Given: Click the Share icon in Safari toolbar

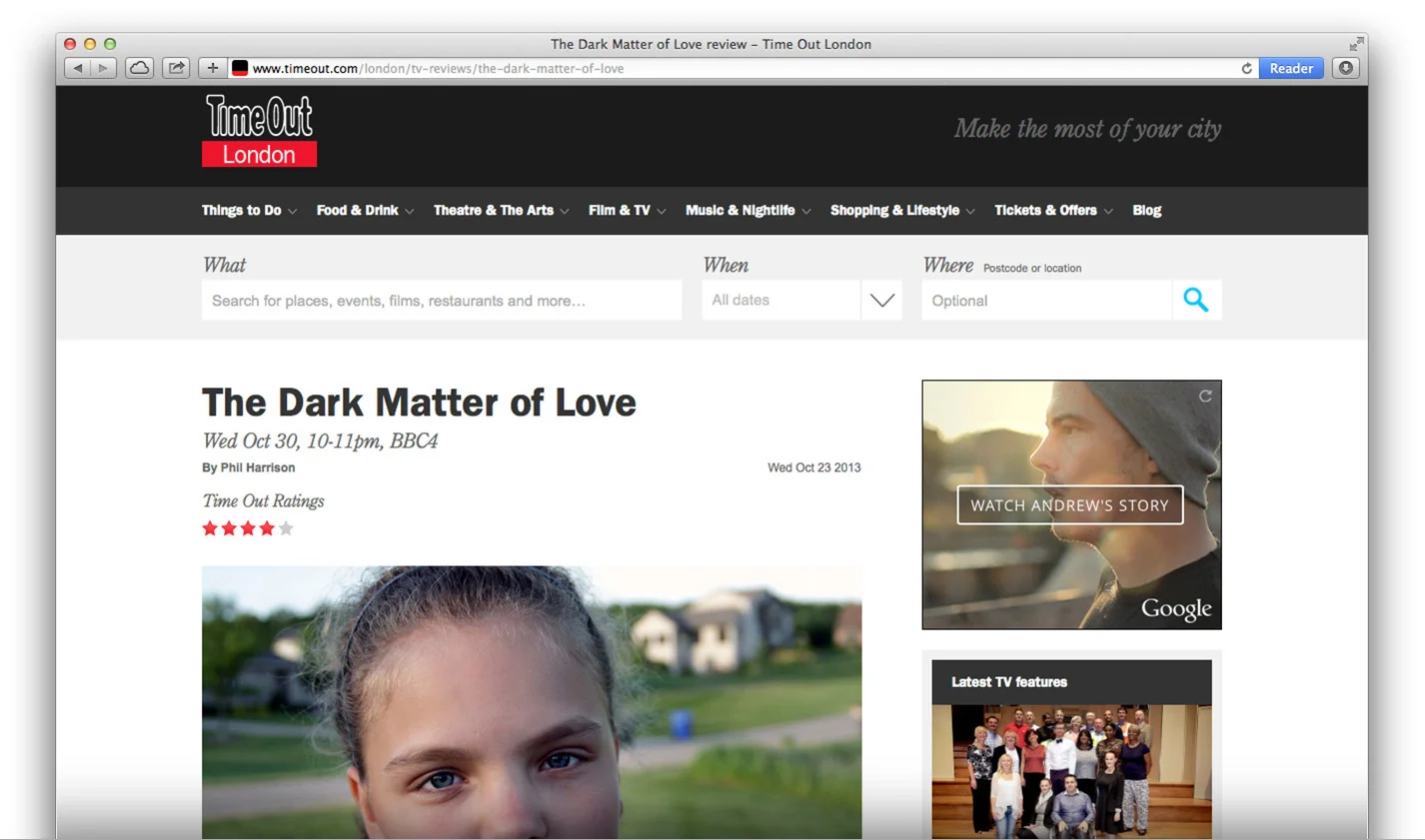Looking at the screenshot, I should pos(176,68).
